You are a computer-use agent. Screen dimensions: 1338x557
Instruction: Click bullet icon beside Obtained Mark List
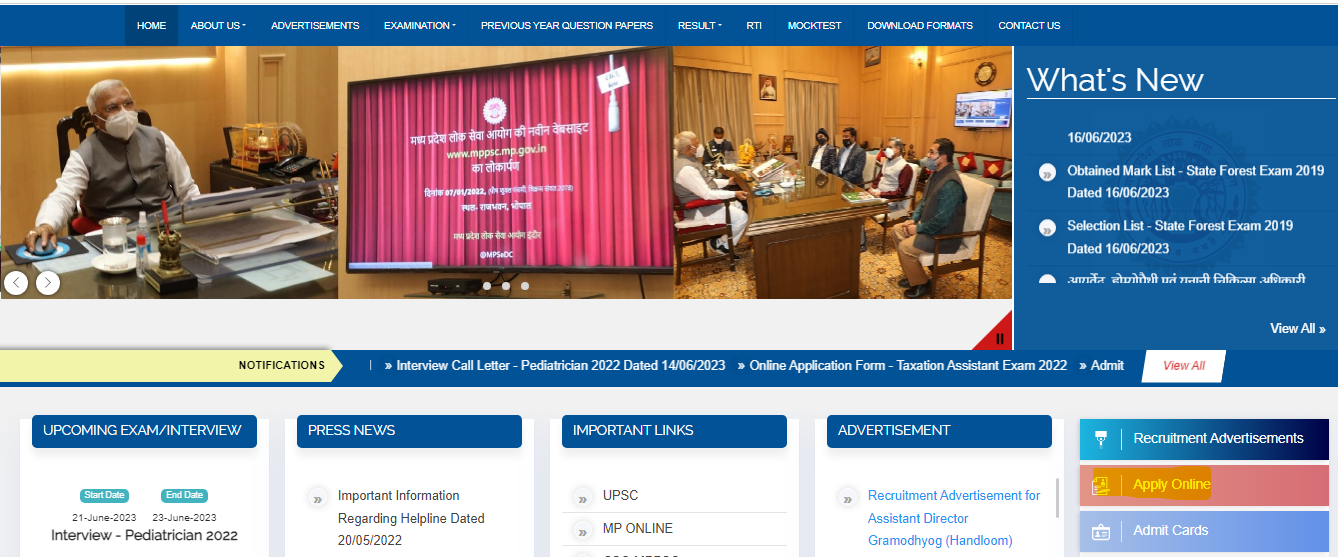[x=1047, y=172]
